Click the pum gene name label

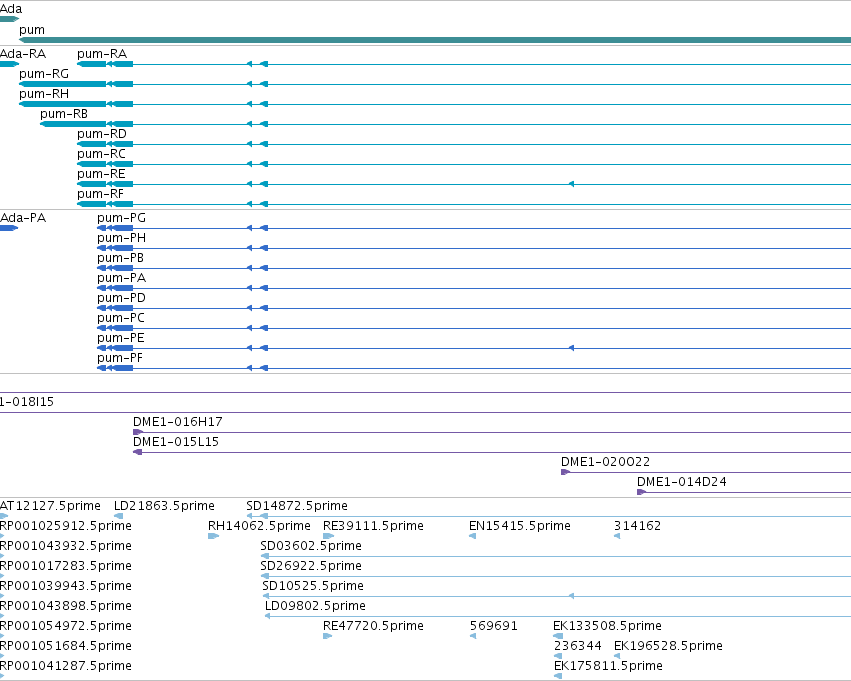pyautogui.click(x=32, y=30)
